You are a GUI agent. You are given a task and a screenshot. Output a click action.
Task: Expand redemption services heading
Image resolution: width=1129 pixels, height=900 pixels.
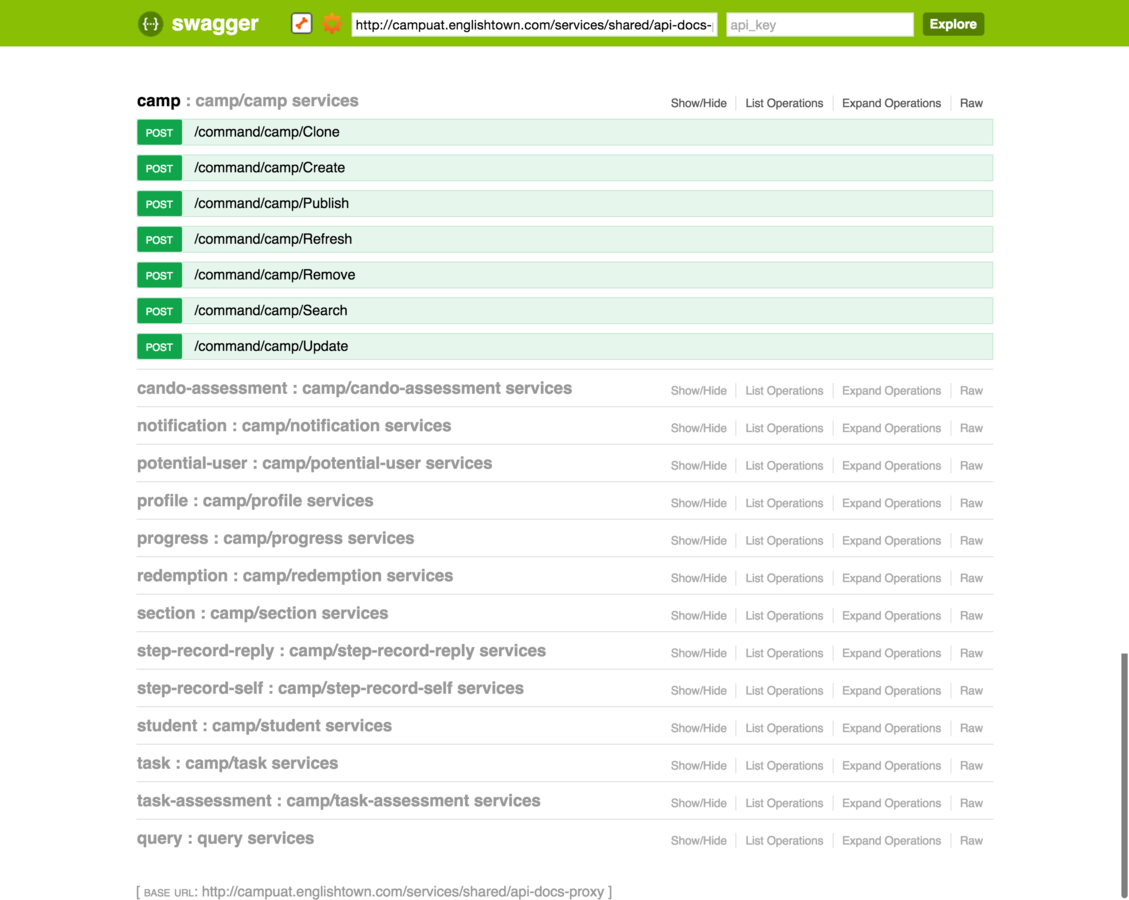tap(294, 575)
